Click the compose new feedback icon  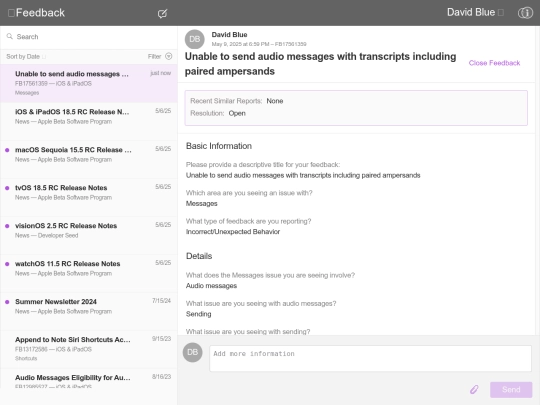point(162,13)
